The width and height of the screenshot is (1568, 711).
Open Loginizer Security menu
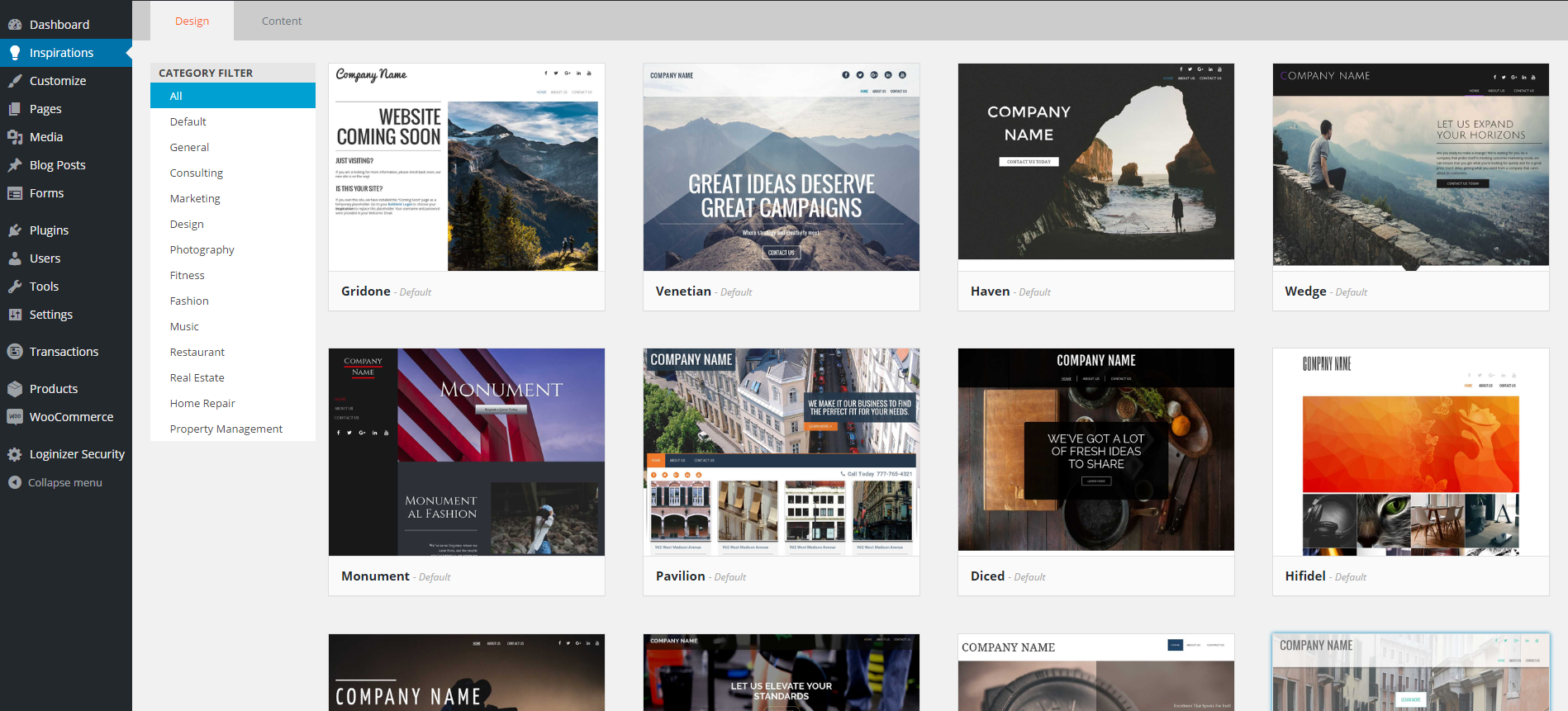[x=66, y=454]
